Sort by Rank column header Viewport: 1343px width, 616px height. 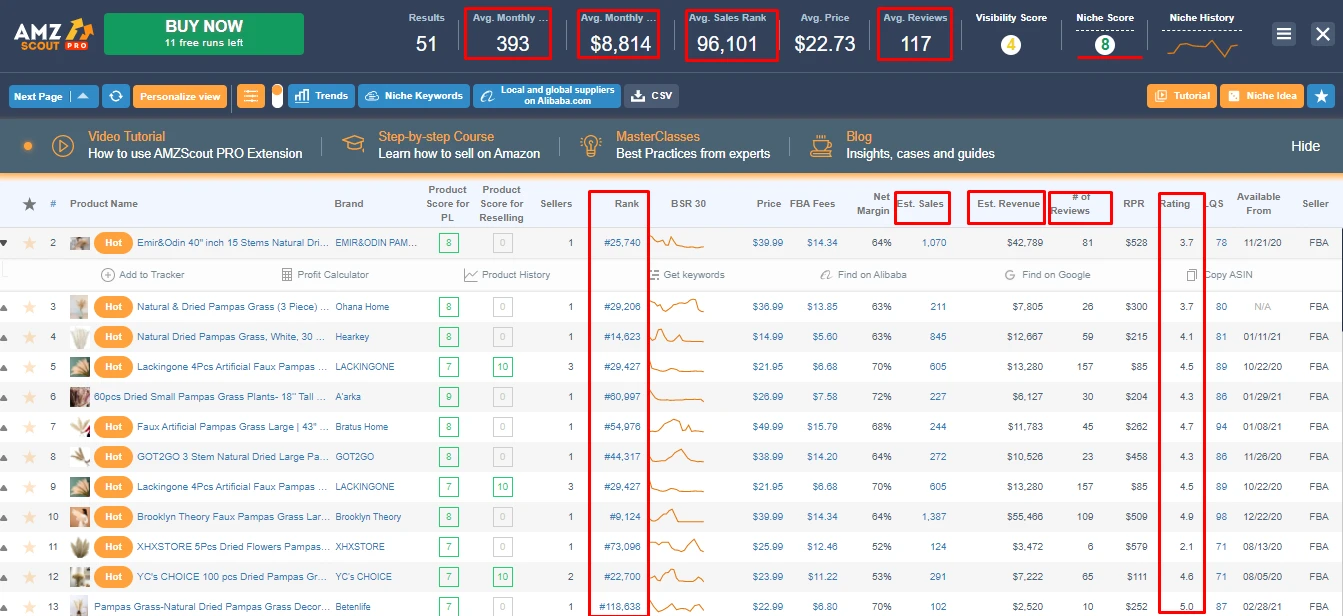click(x=627, y=204)
